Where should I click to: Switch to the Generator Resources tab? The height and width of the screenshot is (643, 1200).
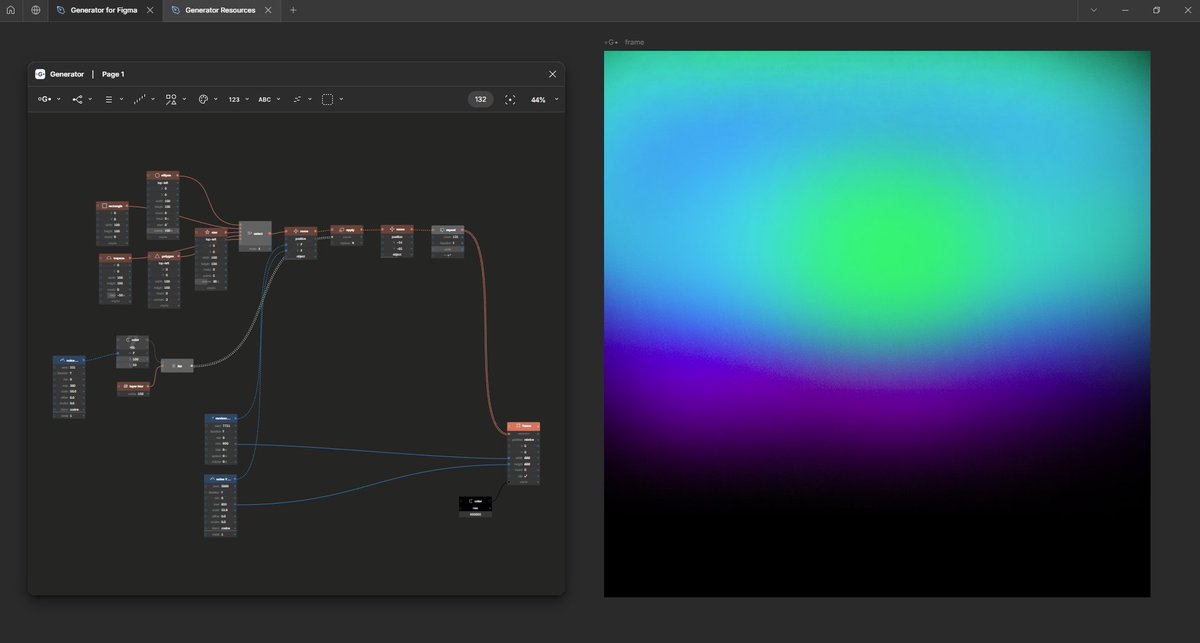point(220,10)
